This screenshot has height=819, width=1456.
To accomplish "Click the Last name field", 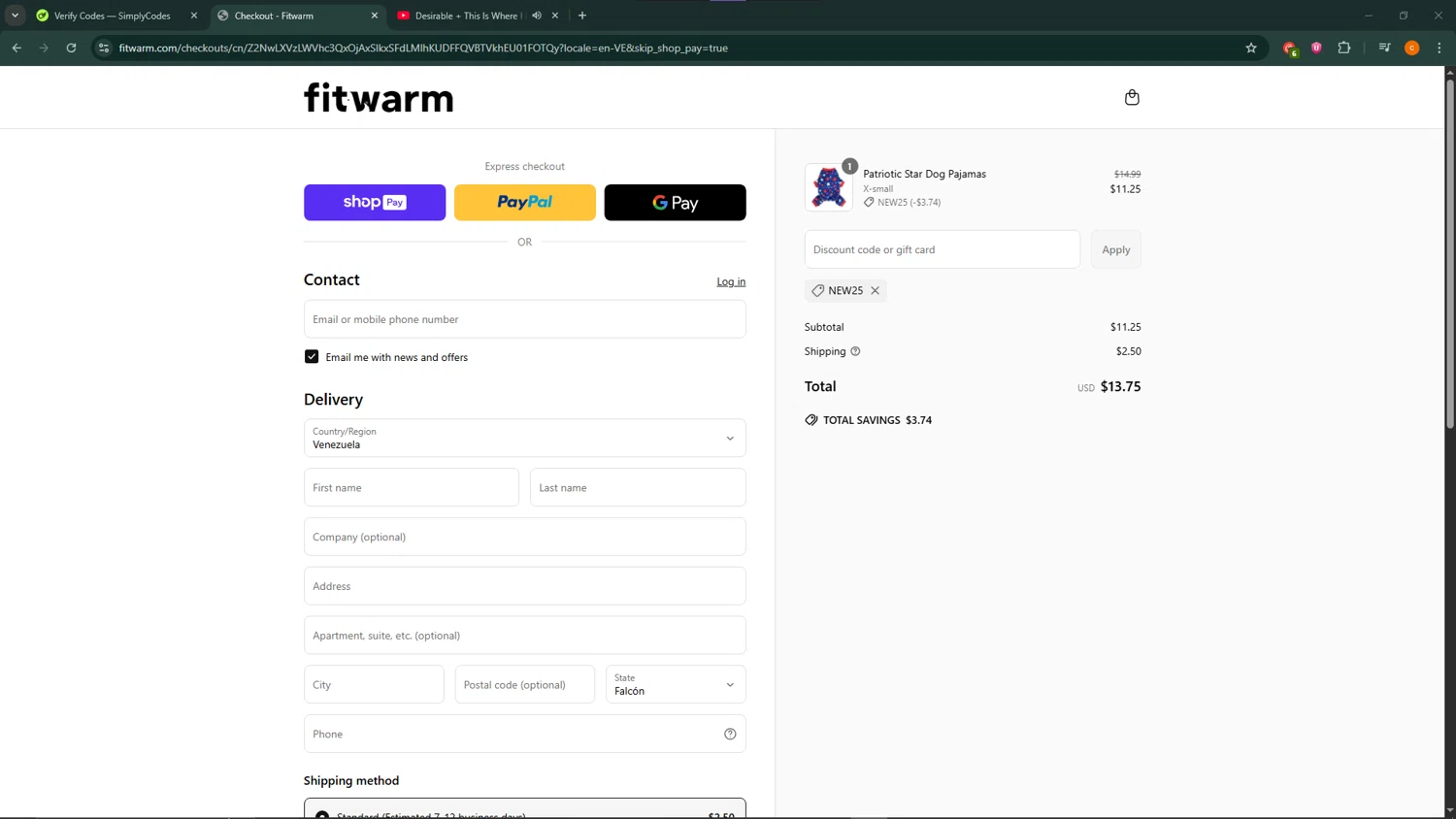I will click(x=638, y=487).
